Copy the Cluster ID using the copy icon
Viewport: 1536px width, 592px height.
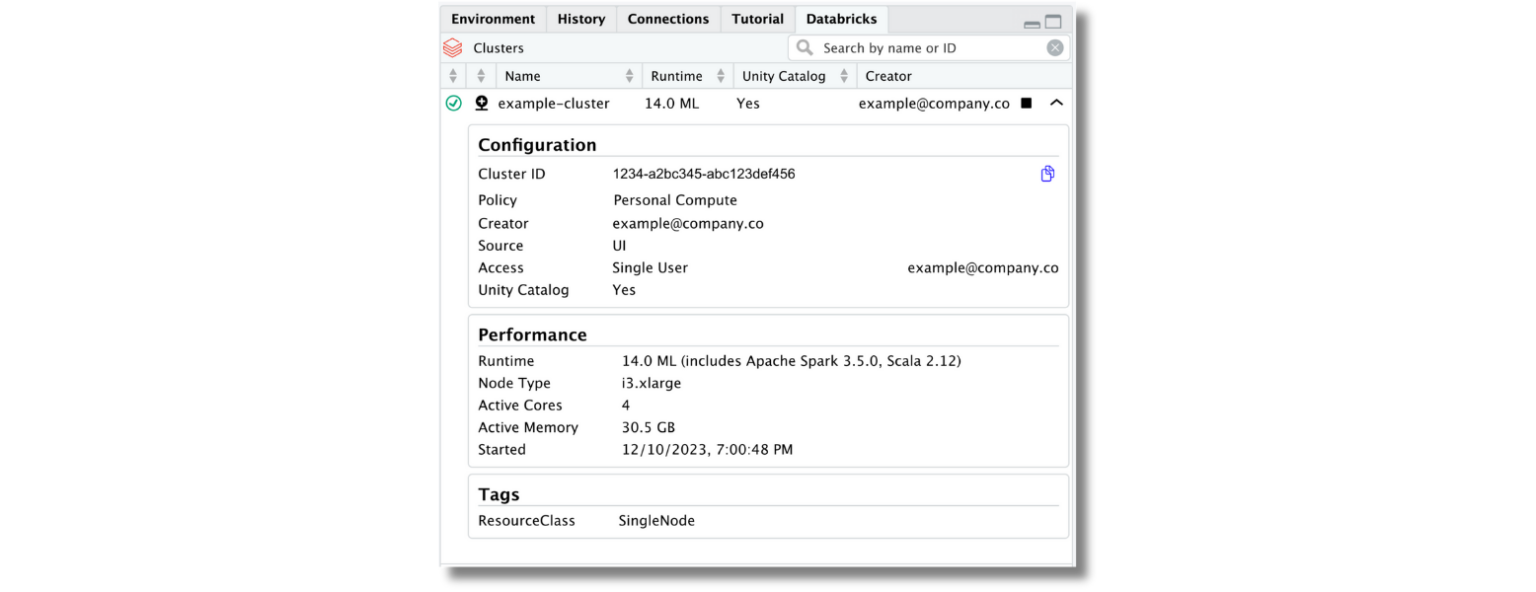tap(1047, 173)
